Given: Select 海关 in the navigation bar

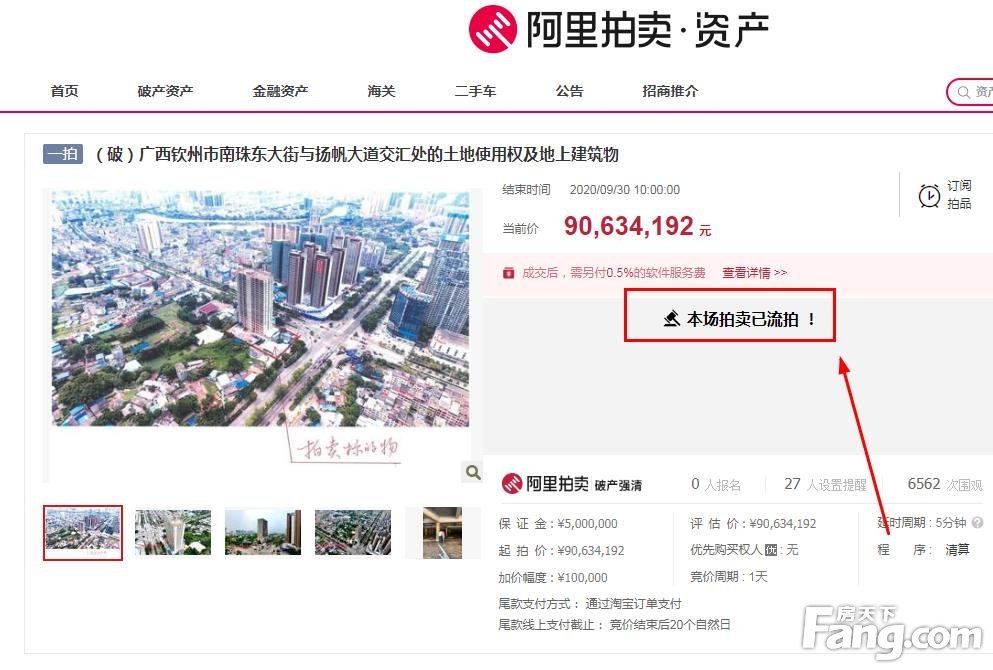Looking at the screenshot, I should tap(381, 91).
